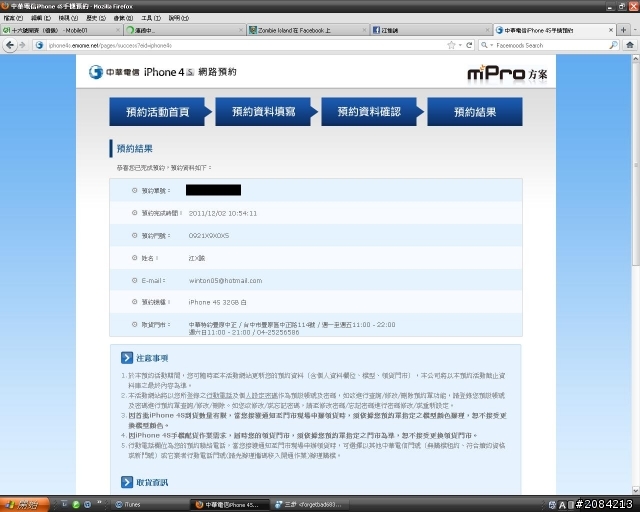The width and height of the screenshot is (640, 512).
Task: Switch to the 中華電信 iPhone 4S taskbar button
Action: tap(229, 505)
